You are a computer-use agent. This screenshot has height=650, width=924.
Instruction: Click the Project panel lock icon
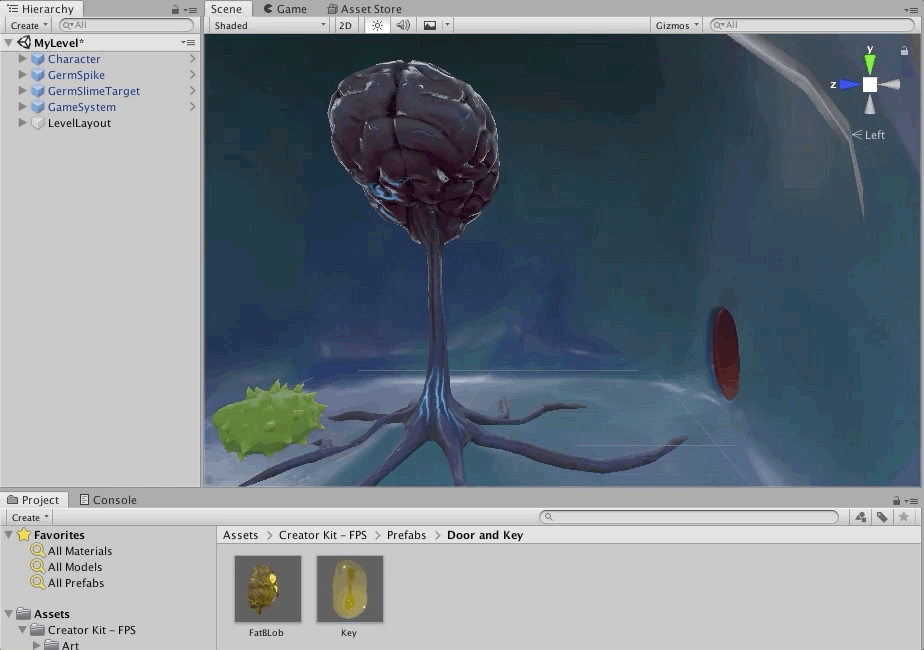click(897, 500)
